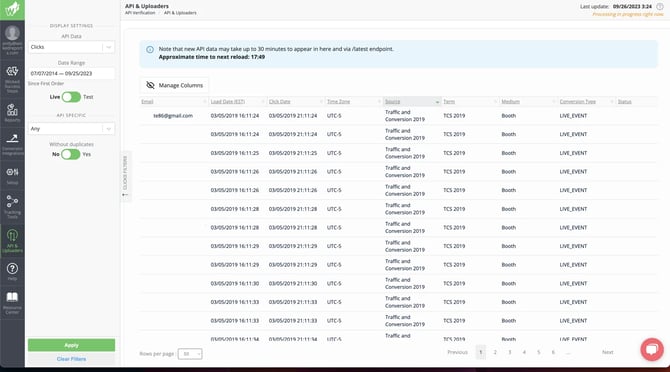
Task: Open the Source column sort arrow
Action: coord(437,102)
